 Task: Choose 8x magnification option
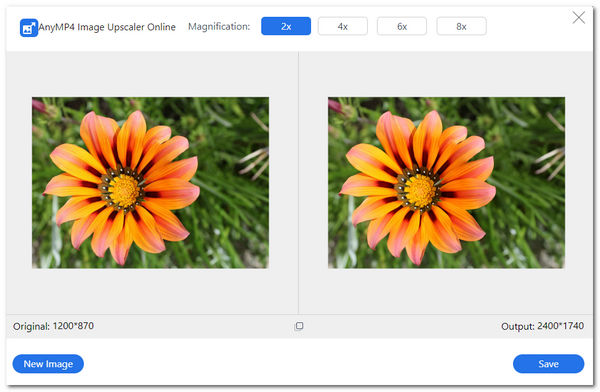tap(461, 26)
